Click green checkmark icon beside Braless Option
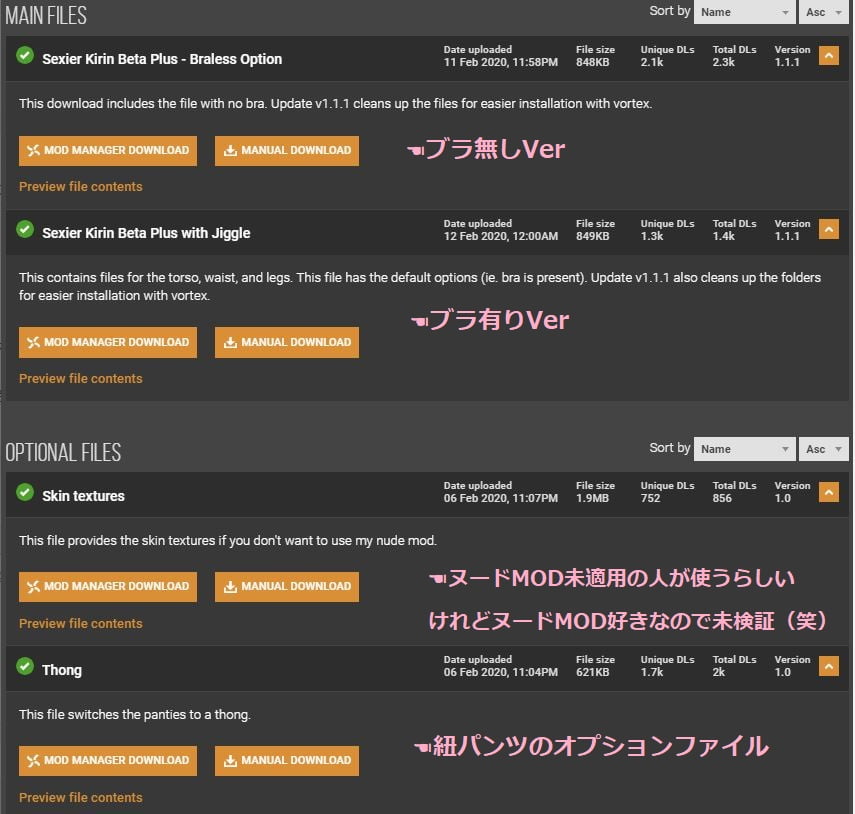855x814 pixels. coord(25,56)
